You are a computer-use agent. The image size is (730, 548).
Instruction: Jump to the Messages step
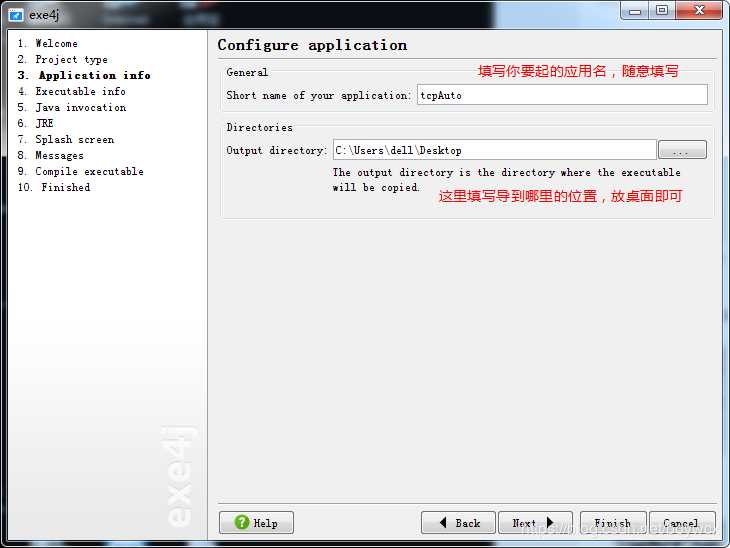[51, 155]
